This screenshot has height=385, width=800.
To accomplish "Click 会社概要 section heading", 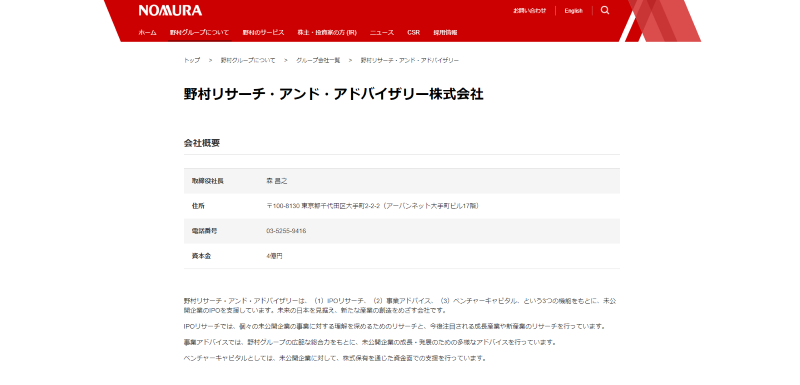I will click(x=202, y=143).
